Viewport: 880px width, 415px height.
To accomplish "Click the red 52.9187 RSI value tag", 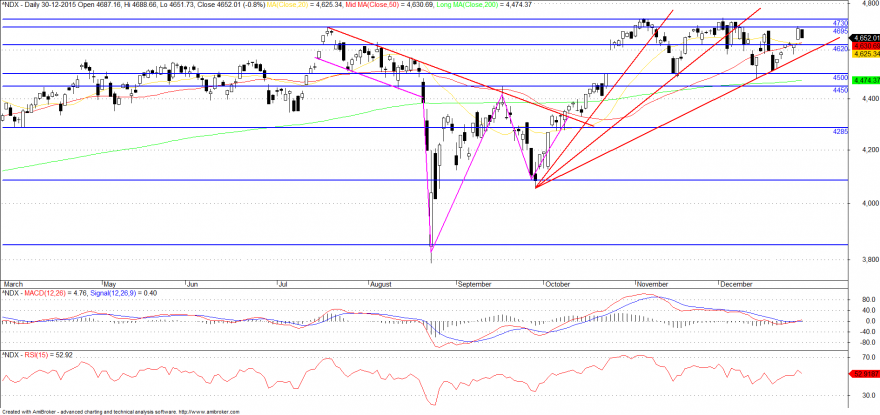I will [x=865, y=373].
